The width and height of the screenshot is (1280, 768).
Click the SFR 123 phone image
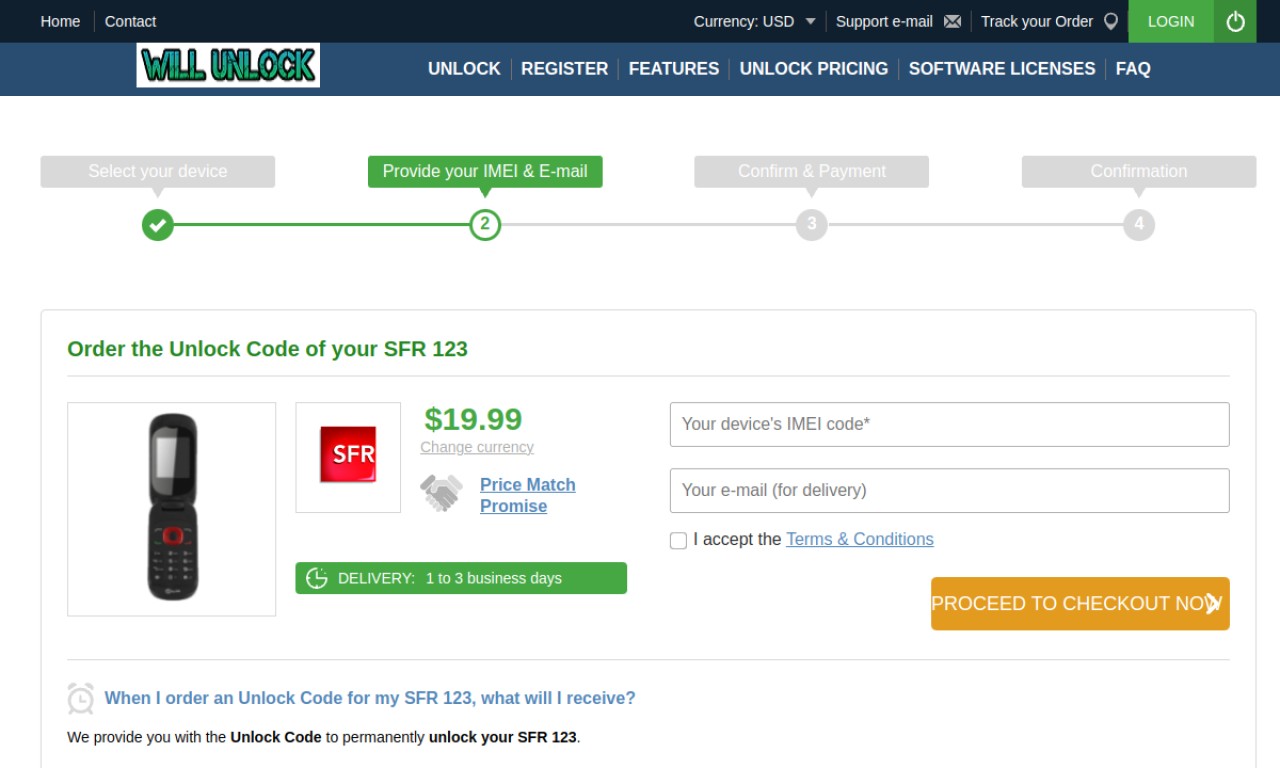172,509
